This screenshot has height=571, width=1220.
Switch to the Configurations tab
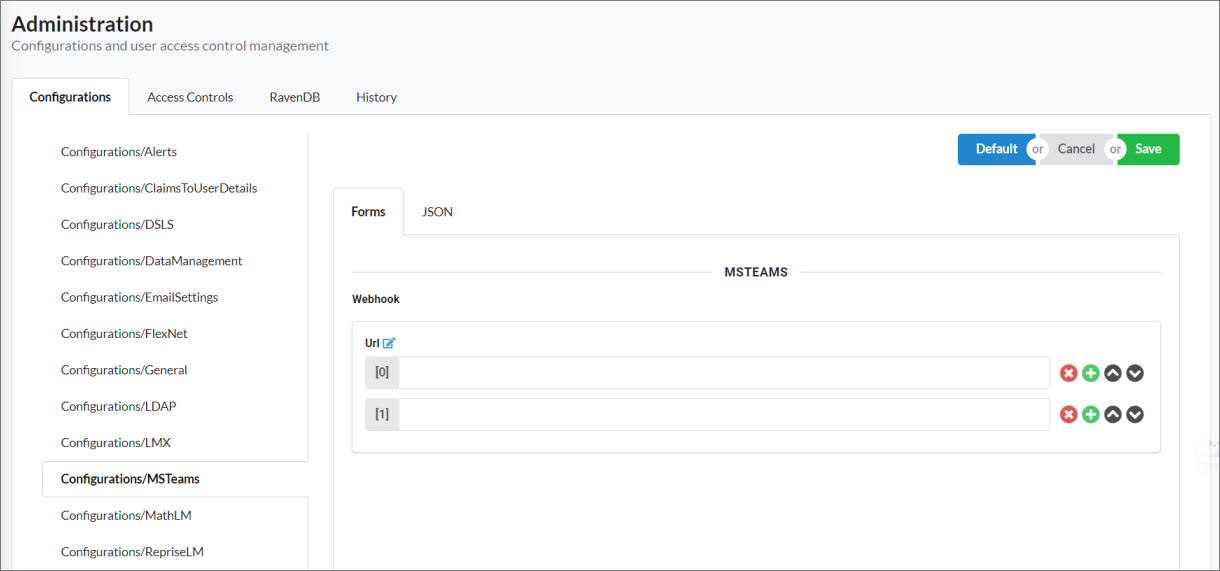pyautogui.click(x=70, y=97)
